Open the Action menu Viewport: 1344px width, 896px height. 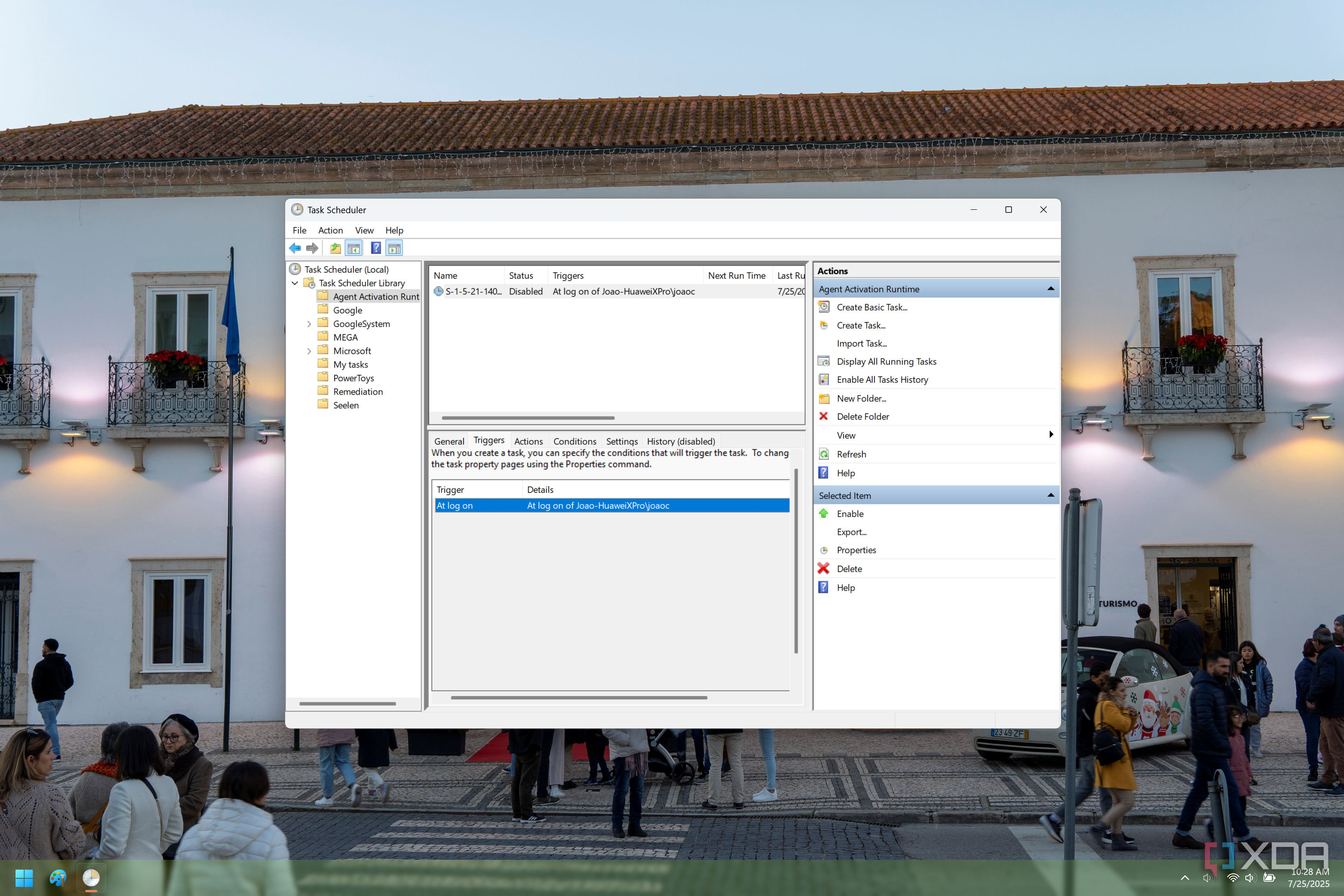[x=330, y=230]
